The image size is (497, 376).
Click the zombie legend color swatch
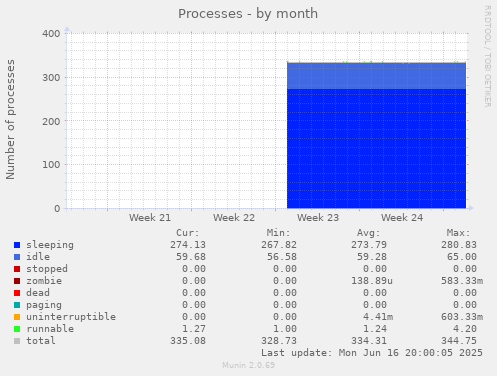point(17,281)
